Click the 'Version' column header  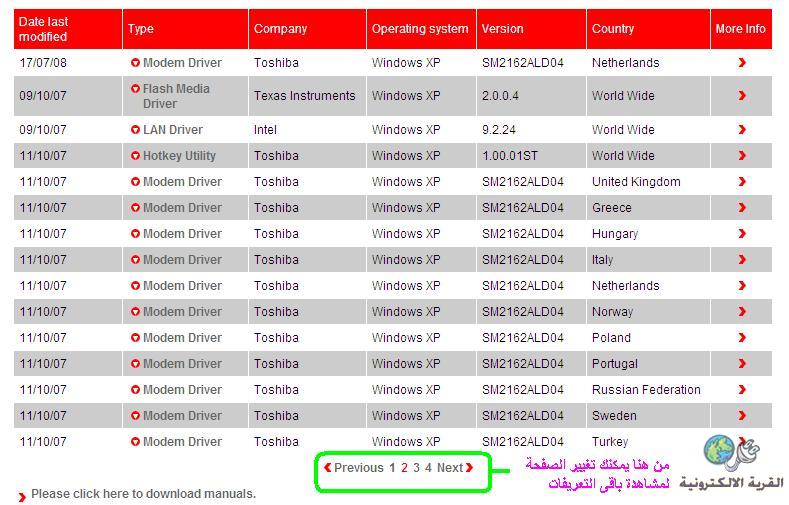[531, 29]
